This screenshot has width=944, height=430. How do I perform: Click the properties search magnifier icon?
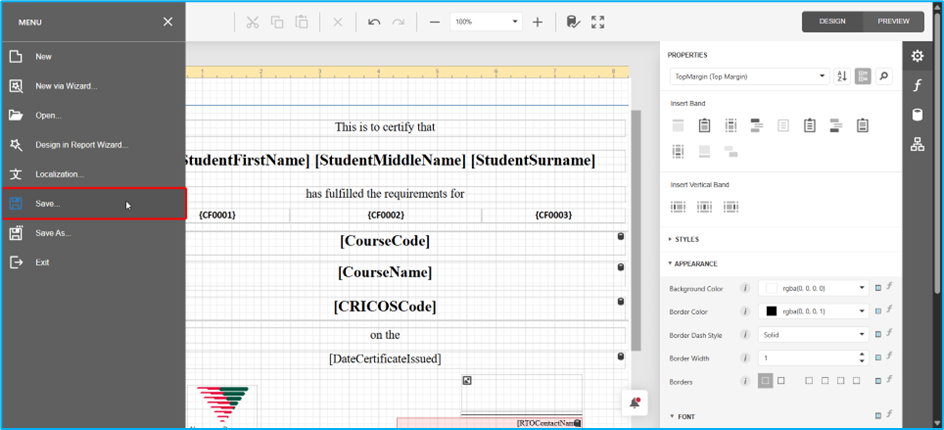click(883, 76)
